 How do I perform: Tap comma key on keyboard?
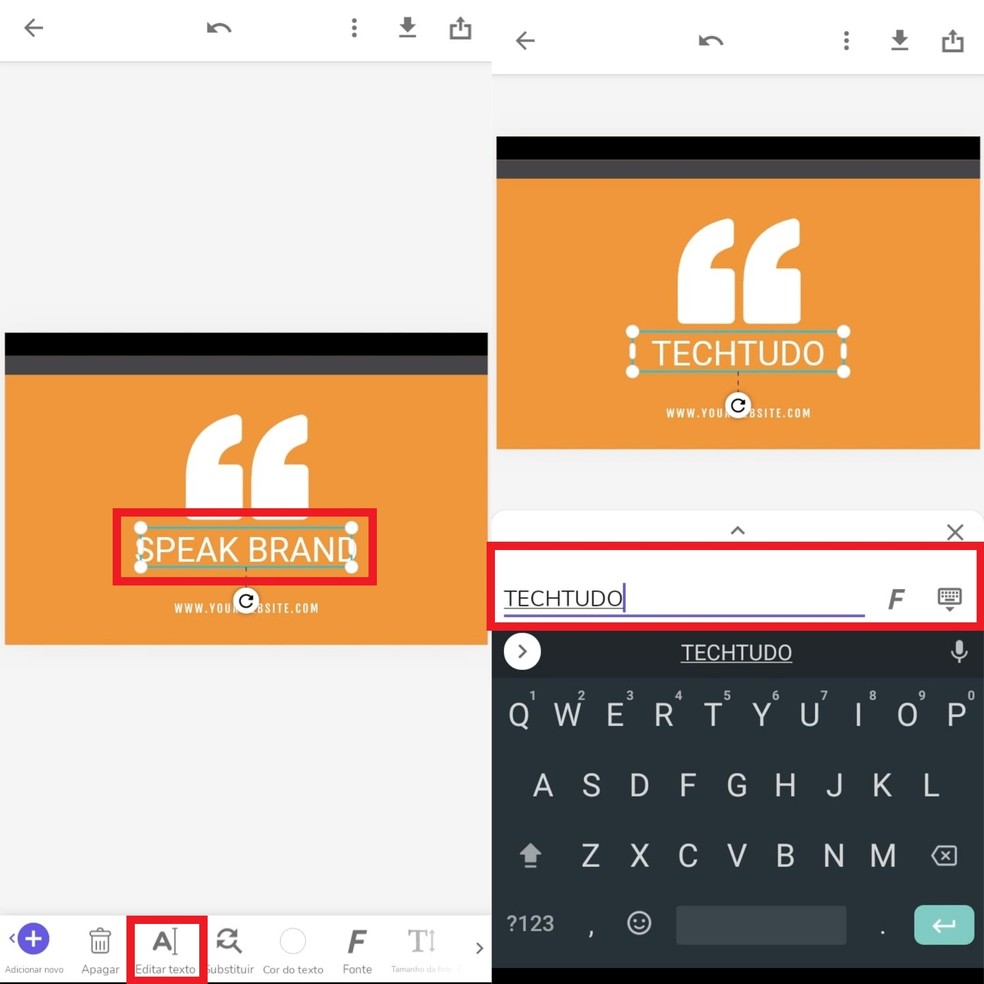(x=591, y=931)
